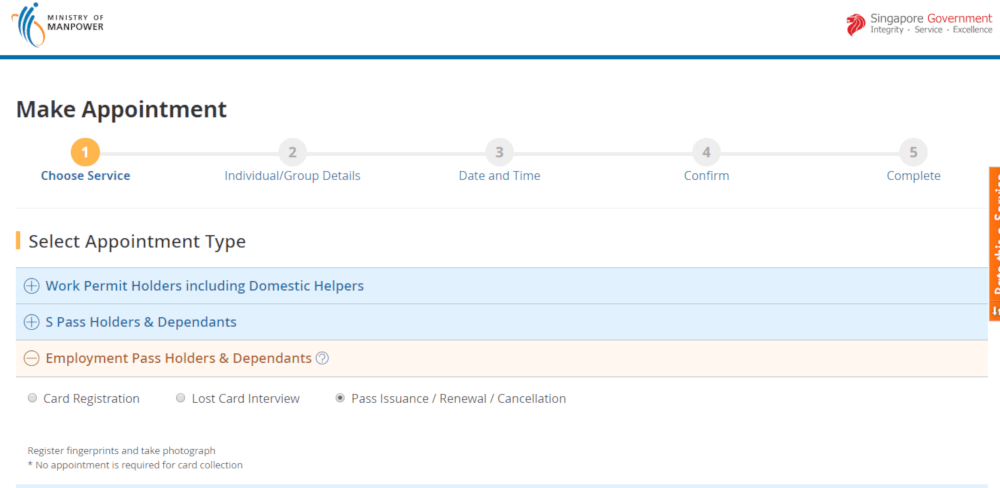
Task: Click the Confirm step label
Action: tap(706, 176)
